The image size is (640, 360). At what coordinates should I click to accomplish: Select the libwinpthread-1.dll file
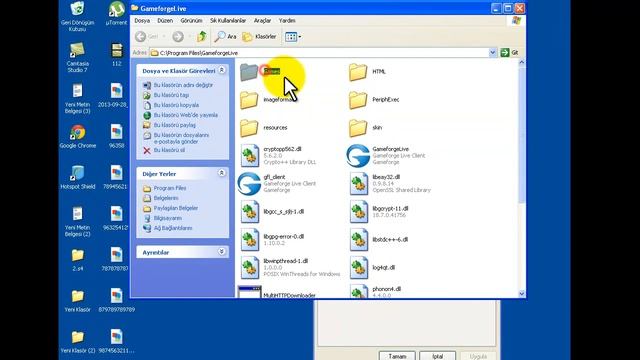[290, 267]
